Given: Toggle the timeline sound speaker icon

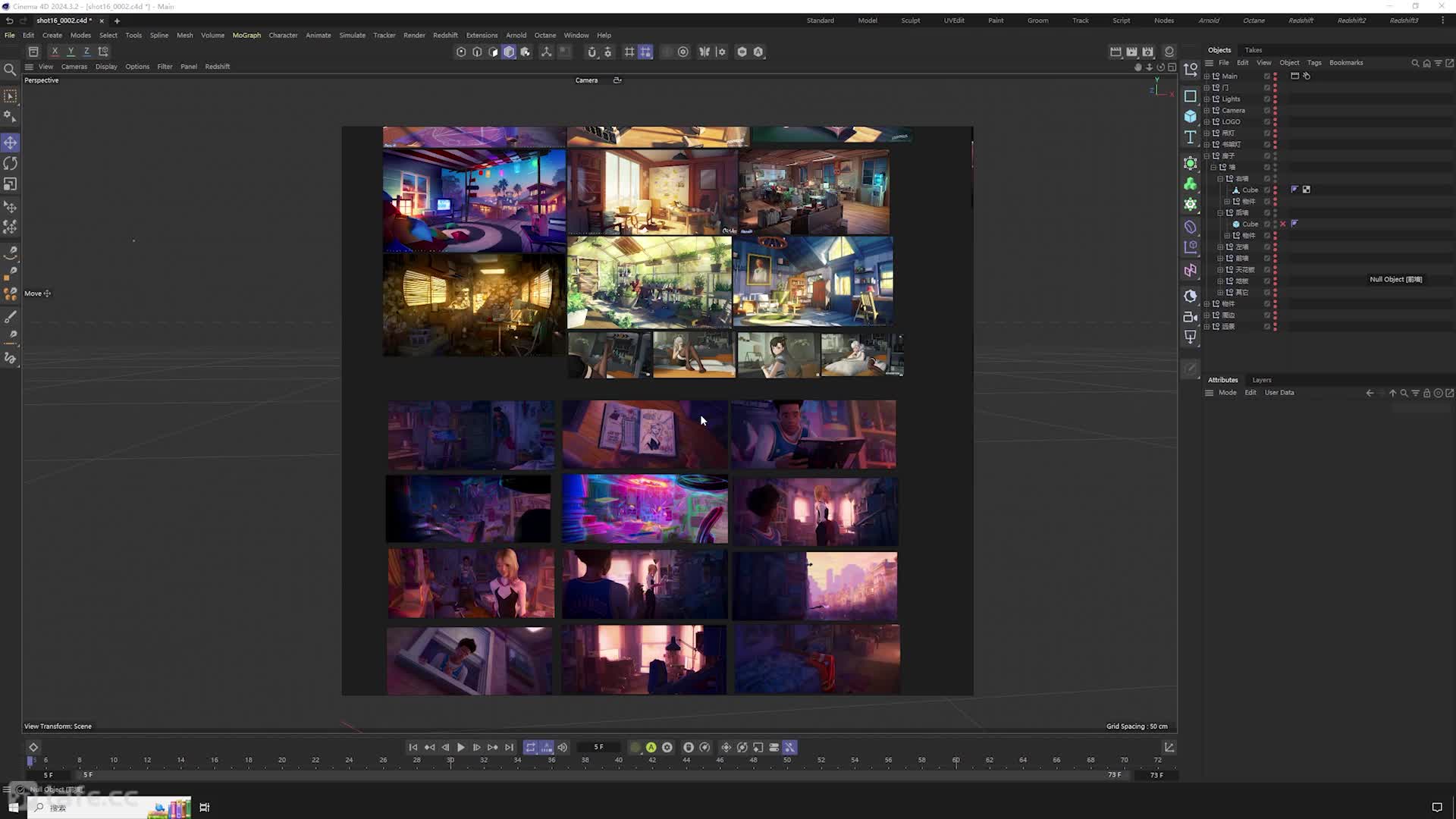Looking at the screenshot, I should [x=563, y=748].
